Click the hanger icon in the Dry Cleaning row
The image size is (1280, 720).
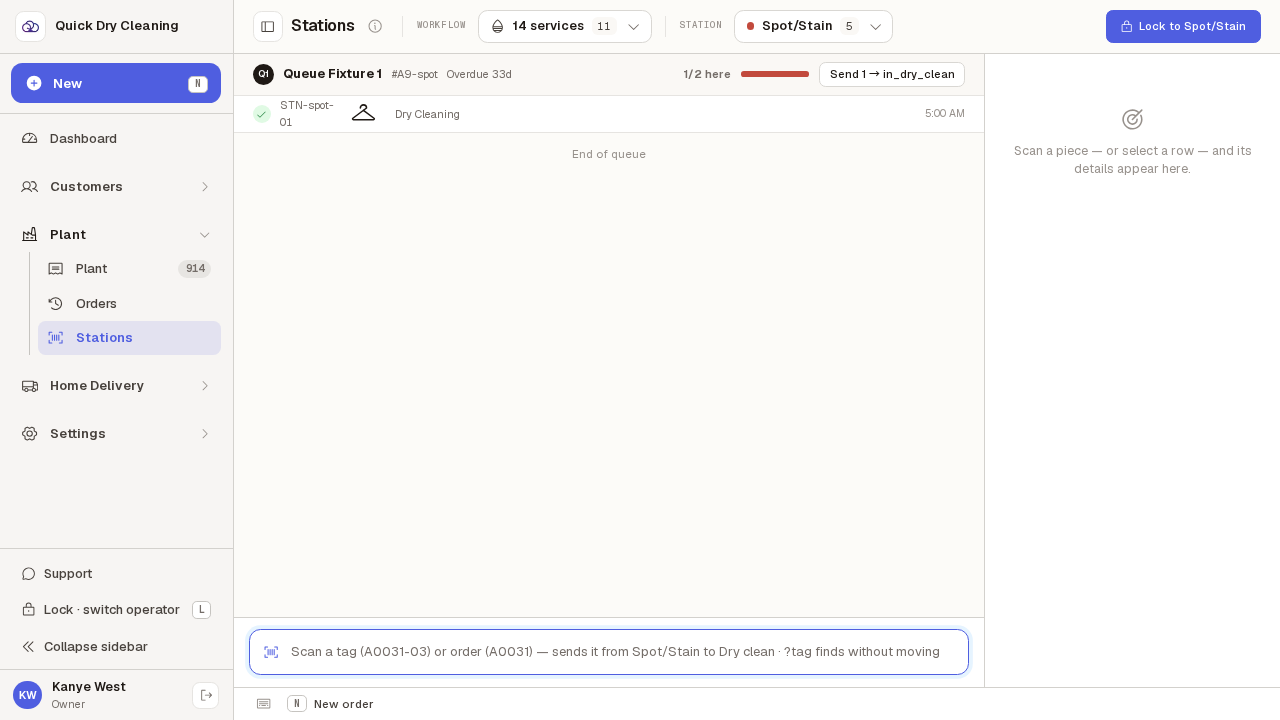pos(363,113)
